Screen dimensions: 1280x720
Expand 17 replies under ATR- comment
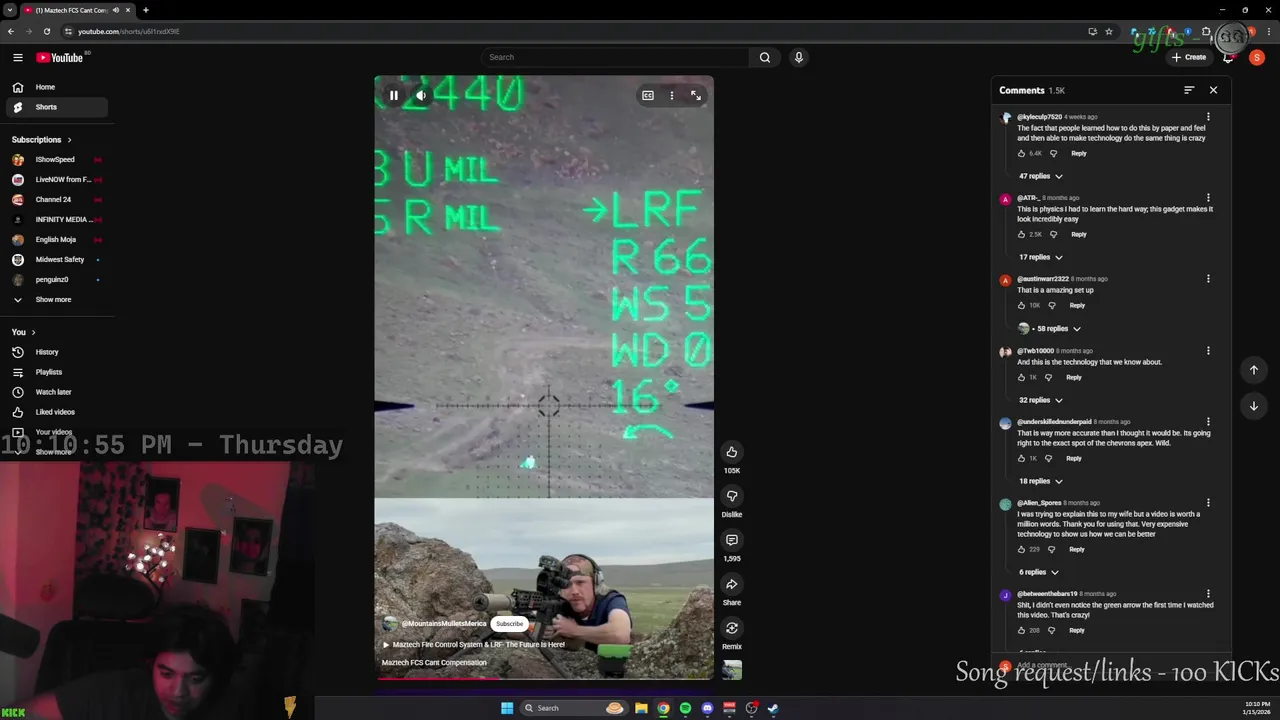1040,257
